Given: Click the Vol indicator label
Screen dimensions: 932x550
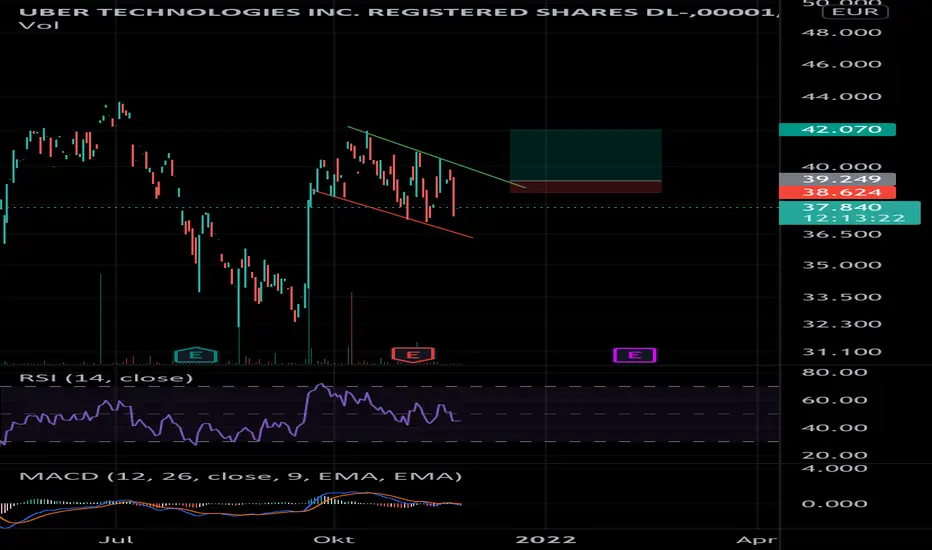Looking at the screenshot, I should click(39, 26).
